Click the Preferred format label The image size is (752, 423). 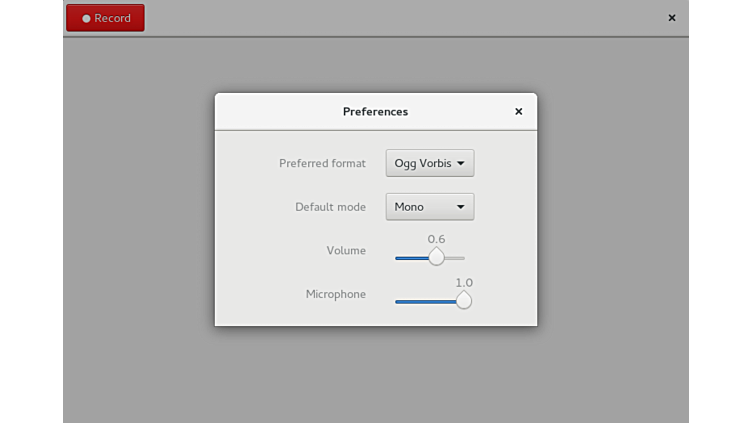pos(322,163)
